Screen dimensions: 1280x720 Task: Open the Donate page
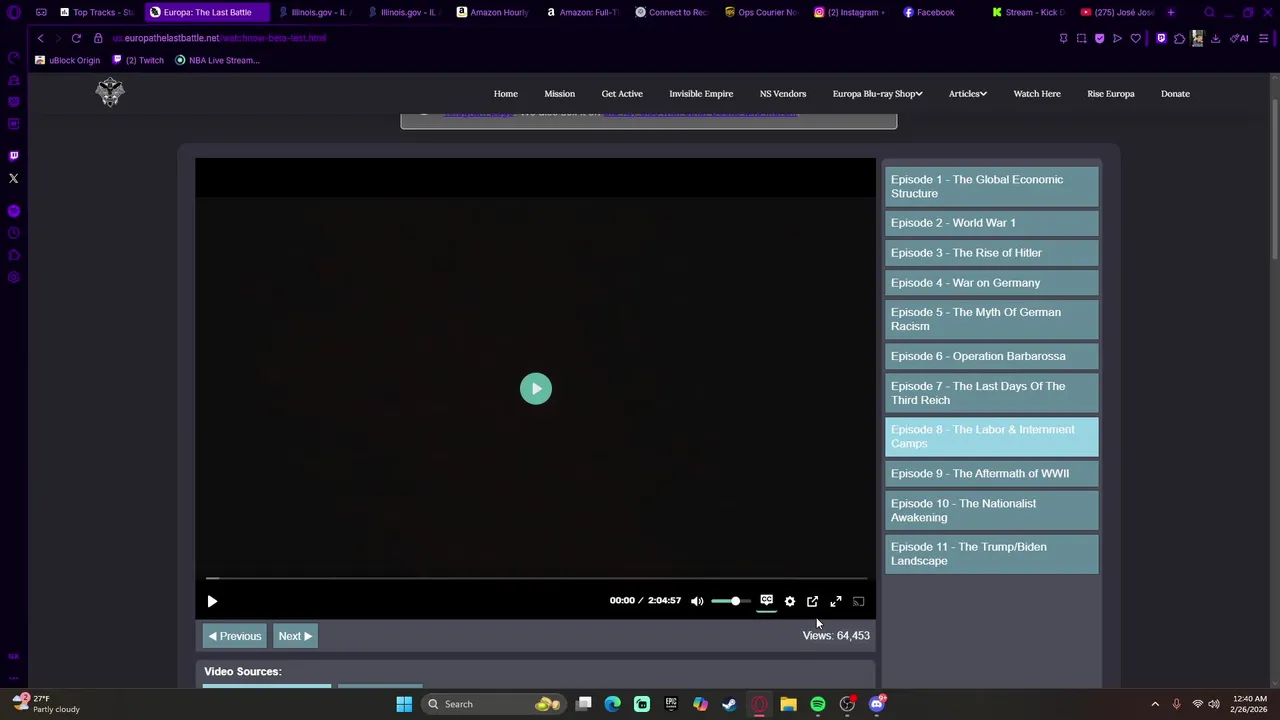(x=1175, y=94)
